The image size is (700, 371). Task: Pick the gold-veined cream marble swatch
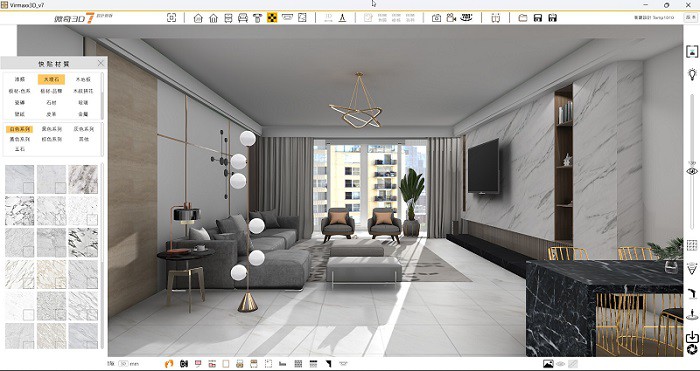click(51, 274)
